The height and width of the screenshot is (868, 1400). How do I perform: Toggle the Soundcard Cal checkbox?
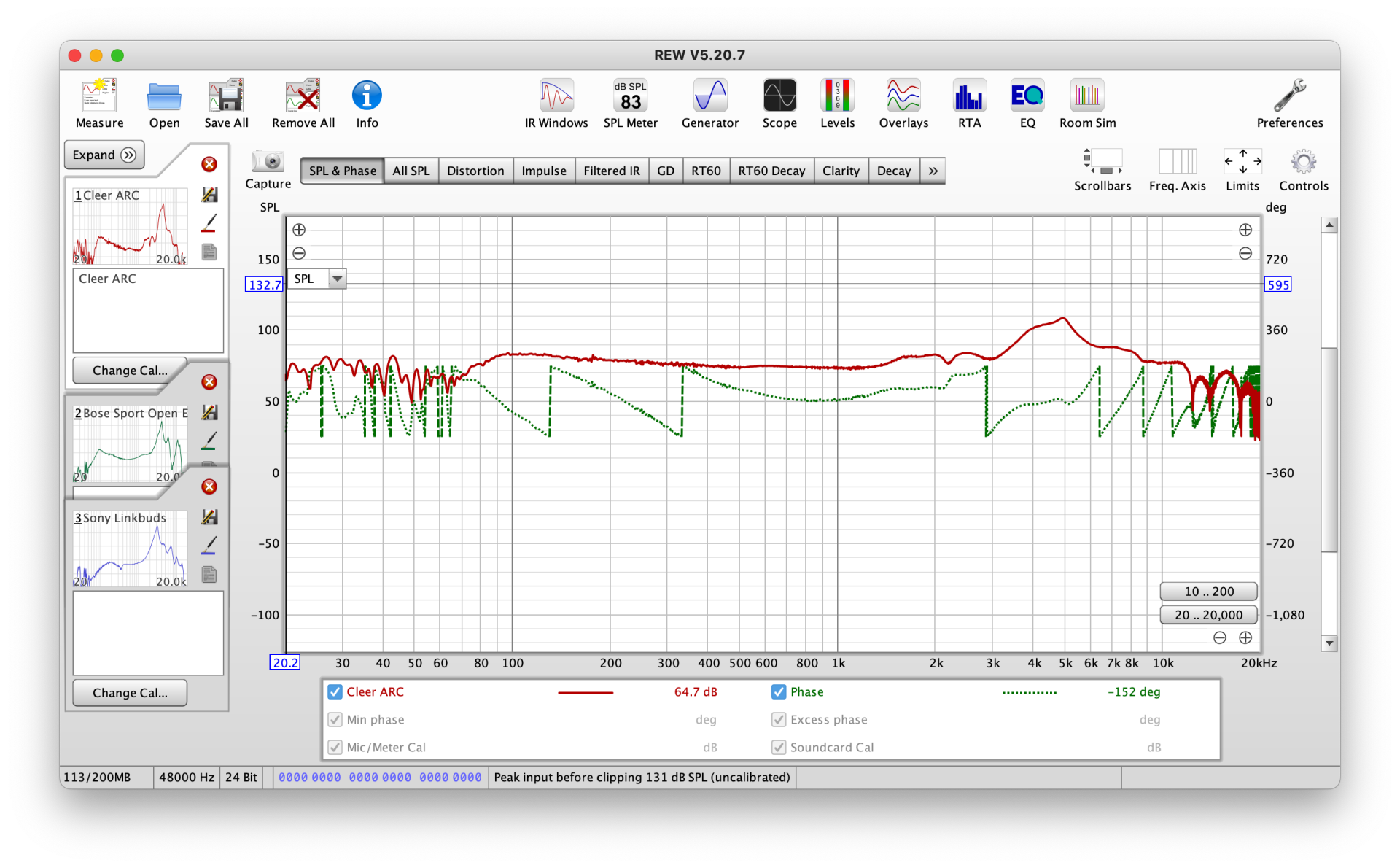779,747
